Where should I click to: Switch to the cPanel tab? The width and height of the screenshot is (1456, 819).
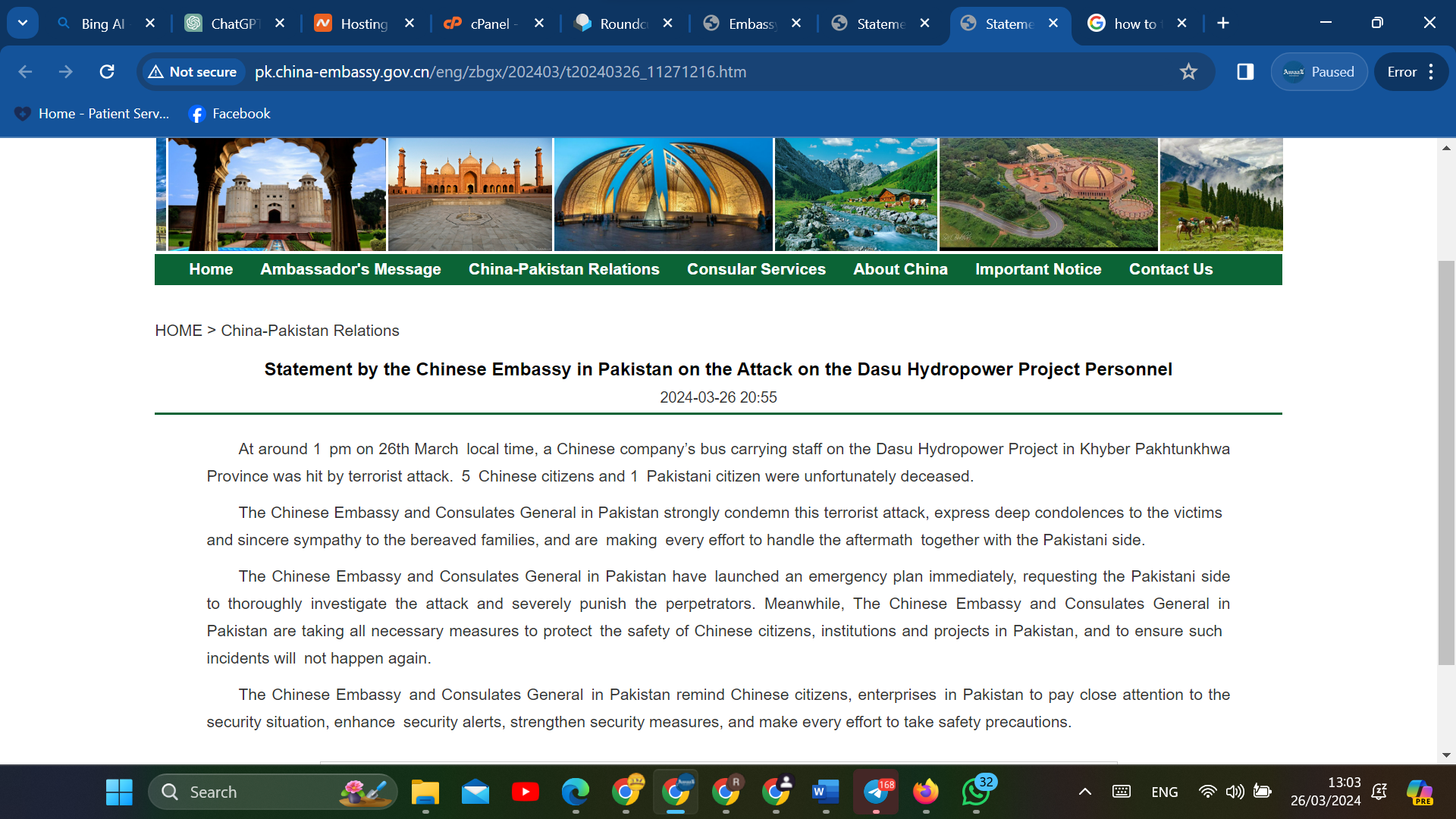[x=489, y=24]
